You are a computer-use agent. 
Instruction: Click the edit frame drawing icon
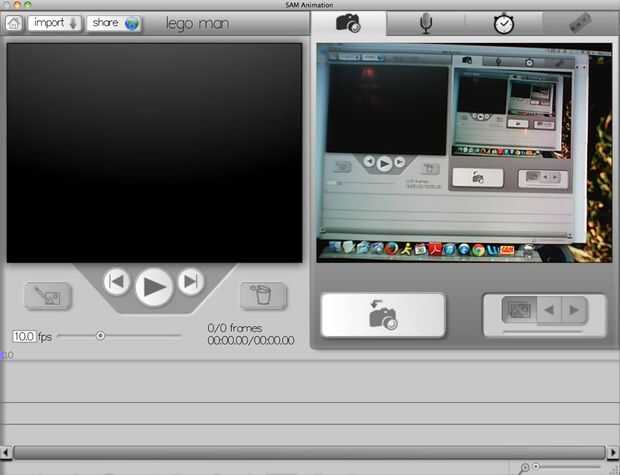48,296
